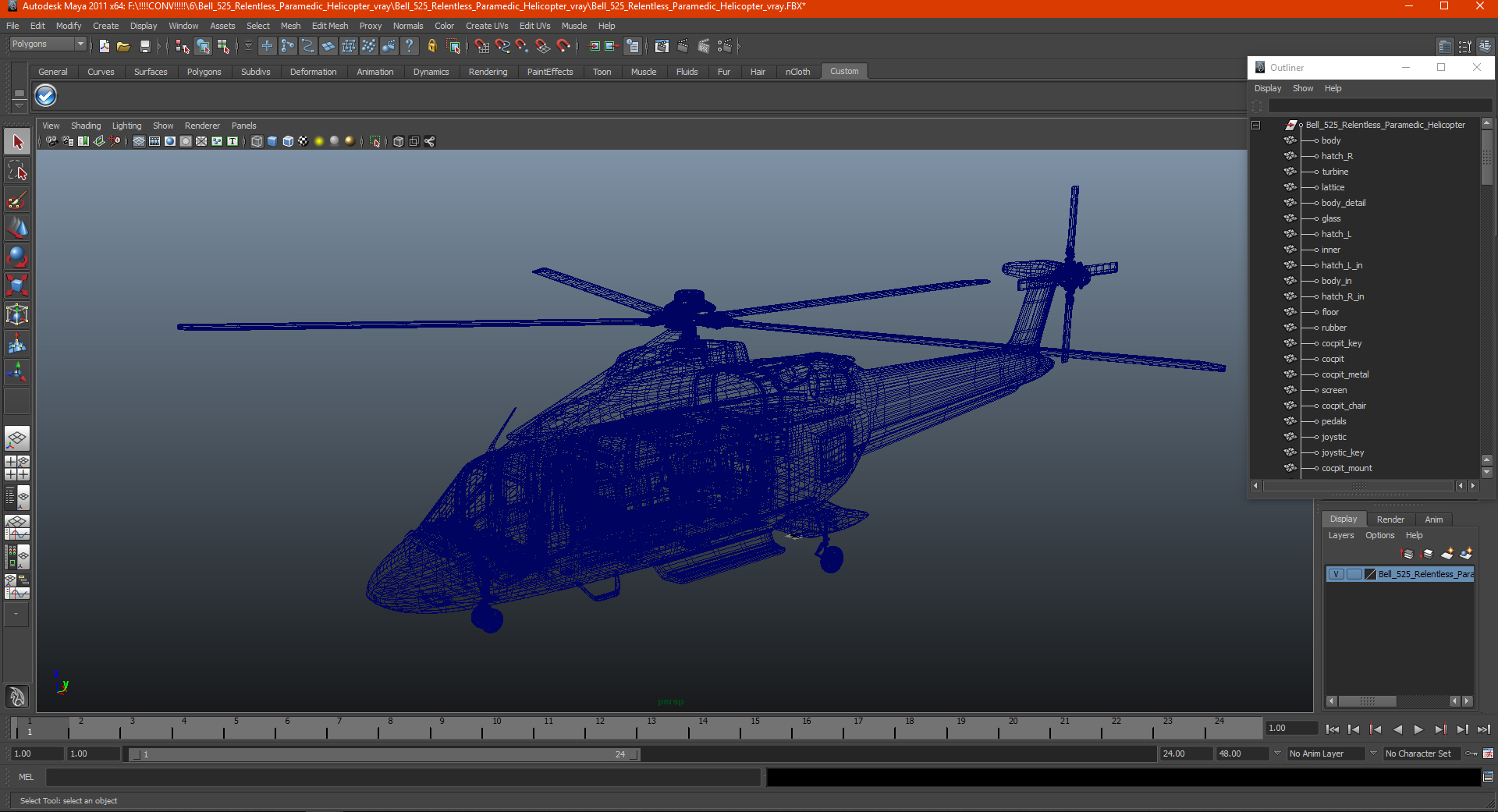
Task: Click the lock selection padlock icon
Action: (x=431, y=46)
